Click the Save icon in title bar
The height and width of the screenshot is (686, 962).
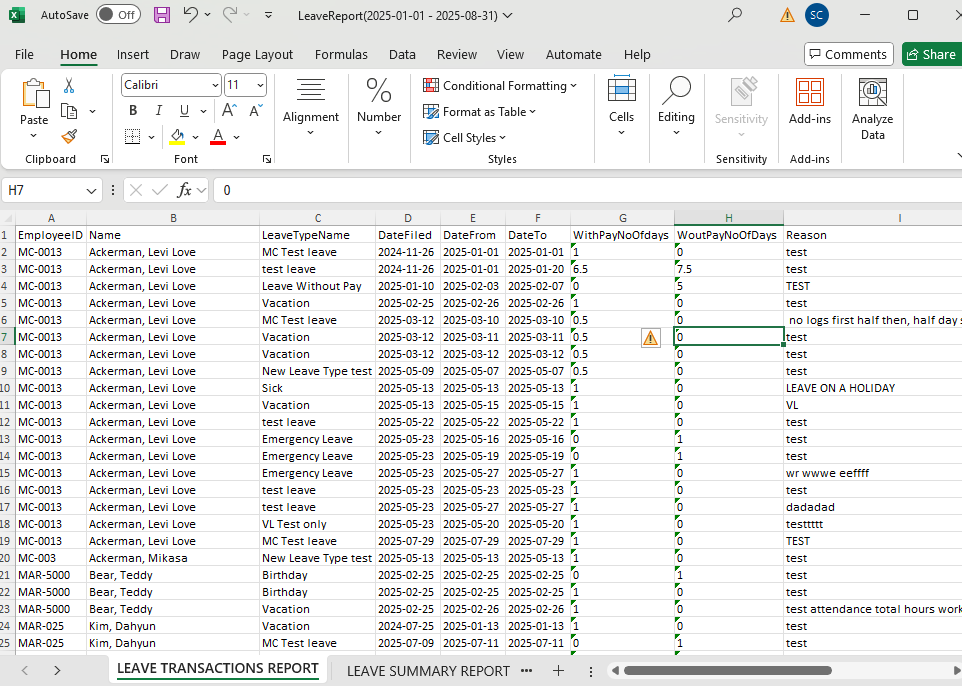tap(162, 15)
